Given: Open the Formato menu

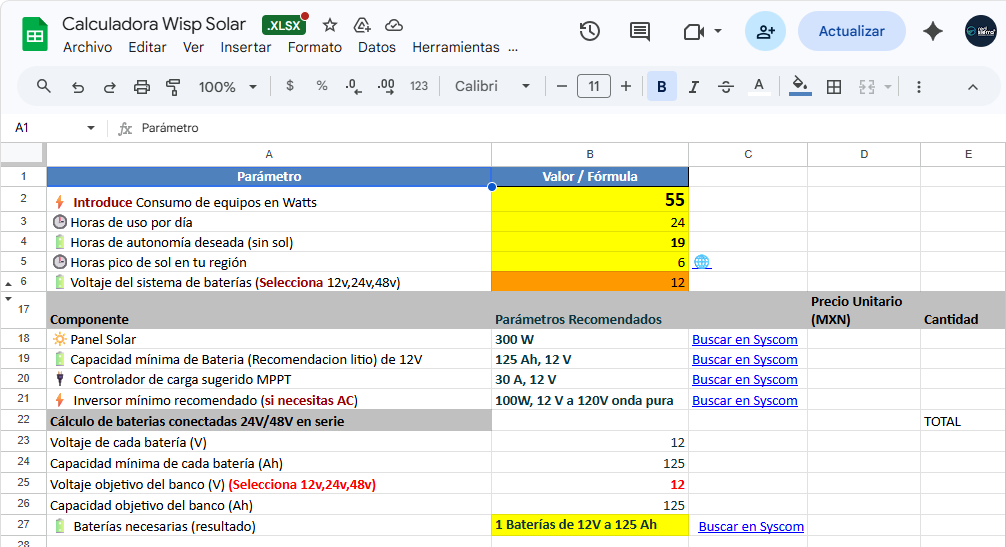Looking at the screenshot, I should coord(314,47).
